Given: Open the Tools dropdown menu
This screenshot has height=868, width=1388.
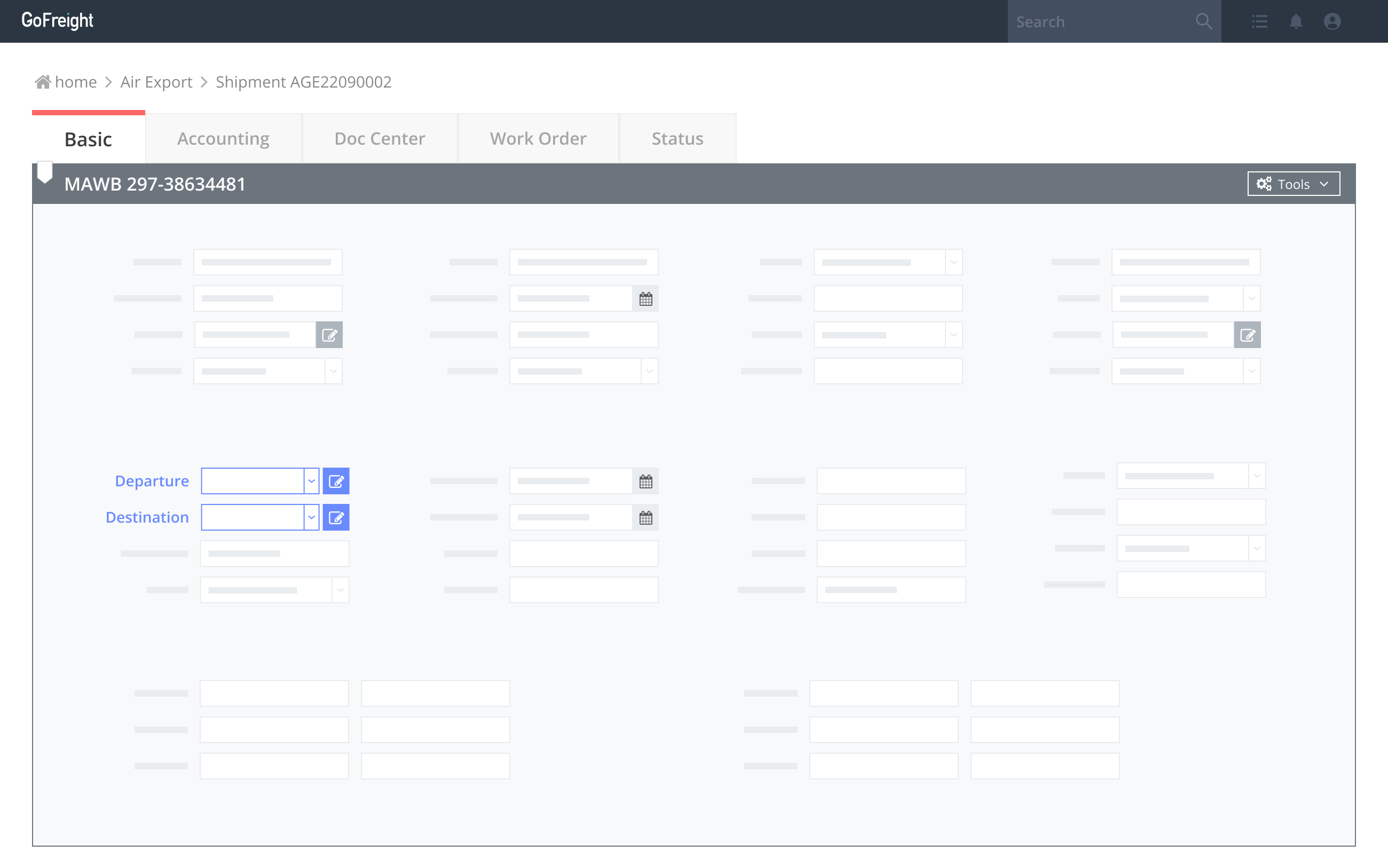Looking at the screenshot, I should [1293, 184].
